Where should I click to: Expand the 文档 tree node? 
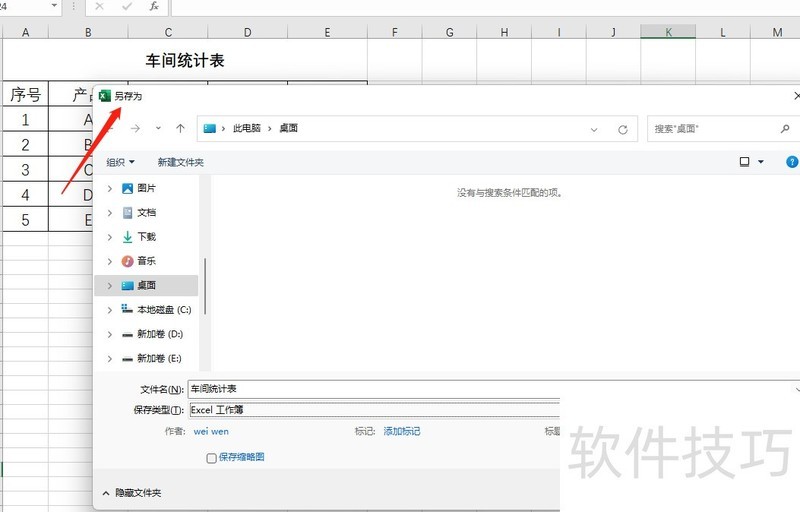[x=110, y=213]
